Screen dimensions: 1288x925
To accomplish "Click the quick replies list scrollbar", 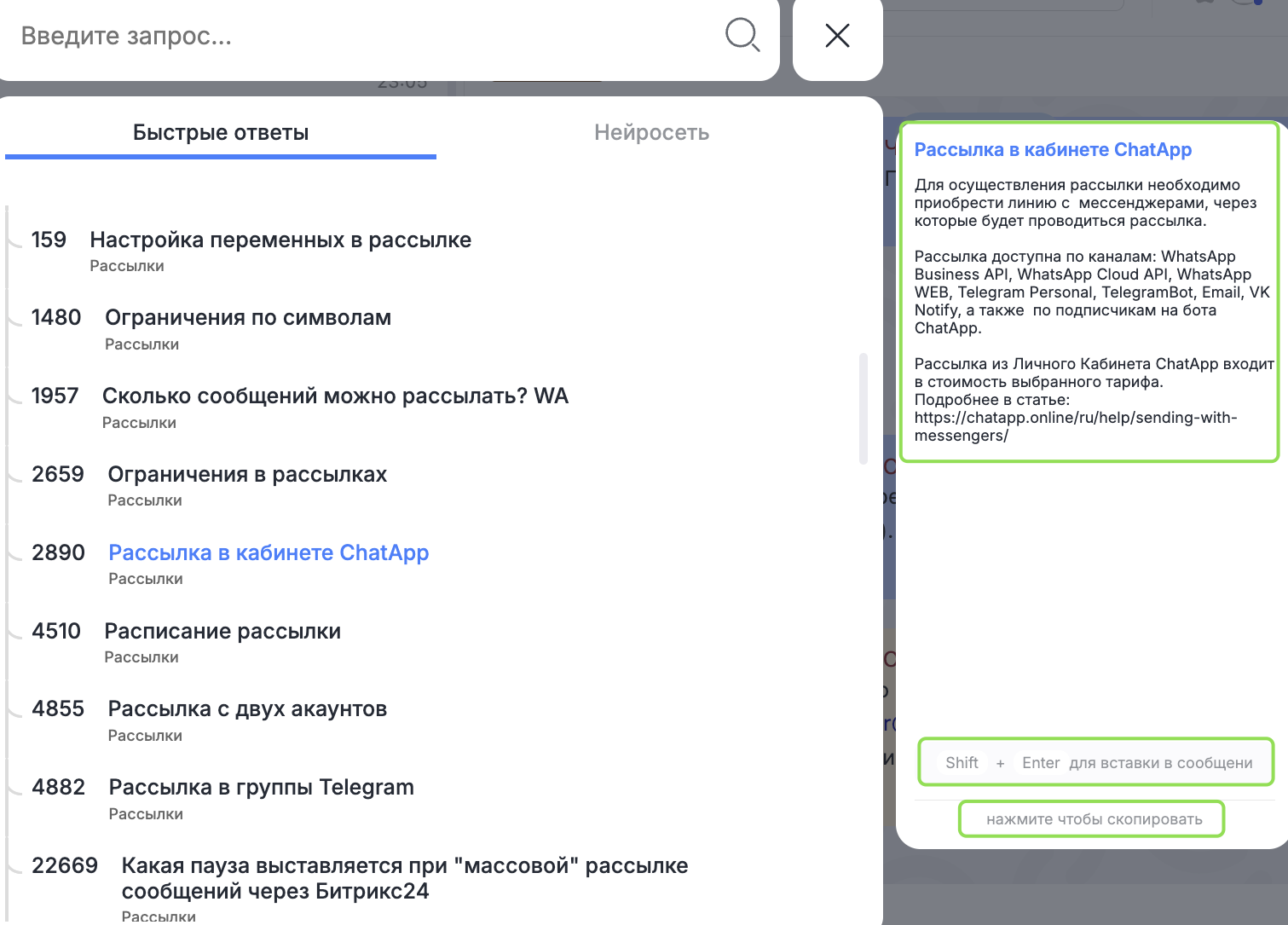I will pyautogui.click(x=863, y=409).
